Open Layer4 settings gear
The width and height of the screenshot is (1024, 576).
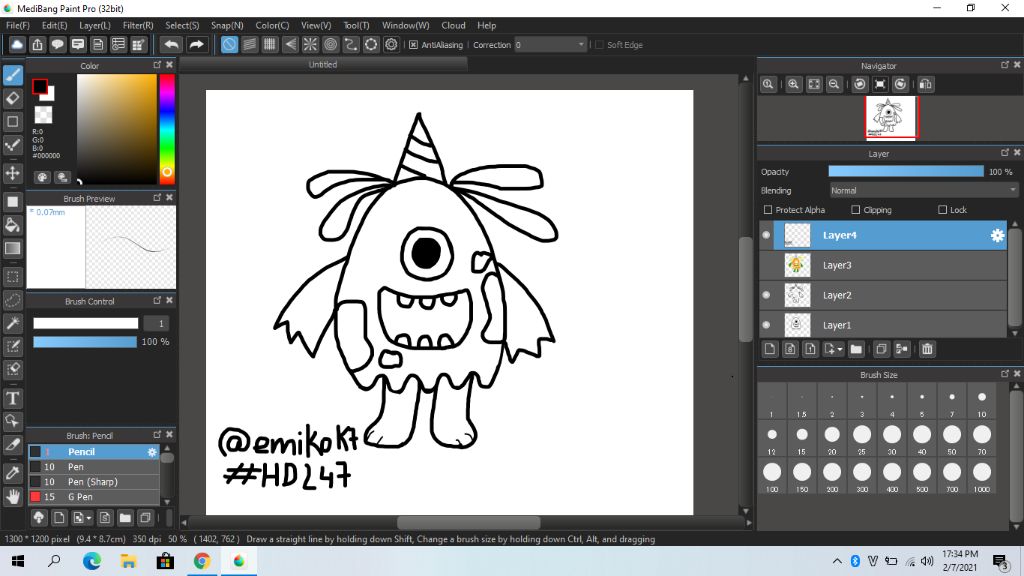tap(997, 236)
